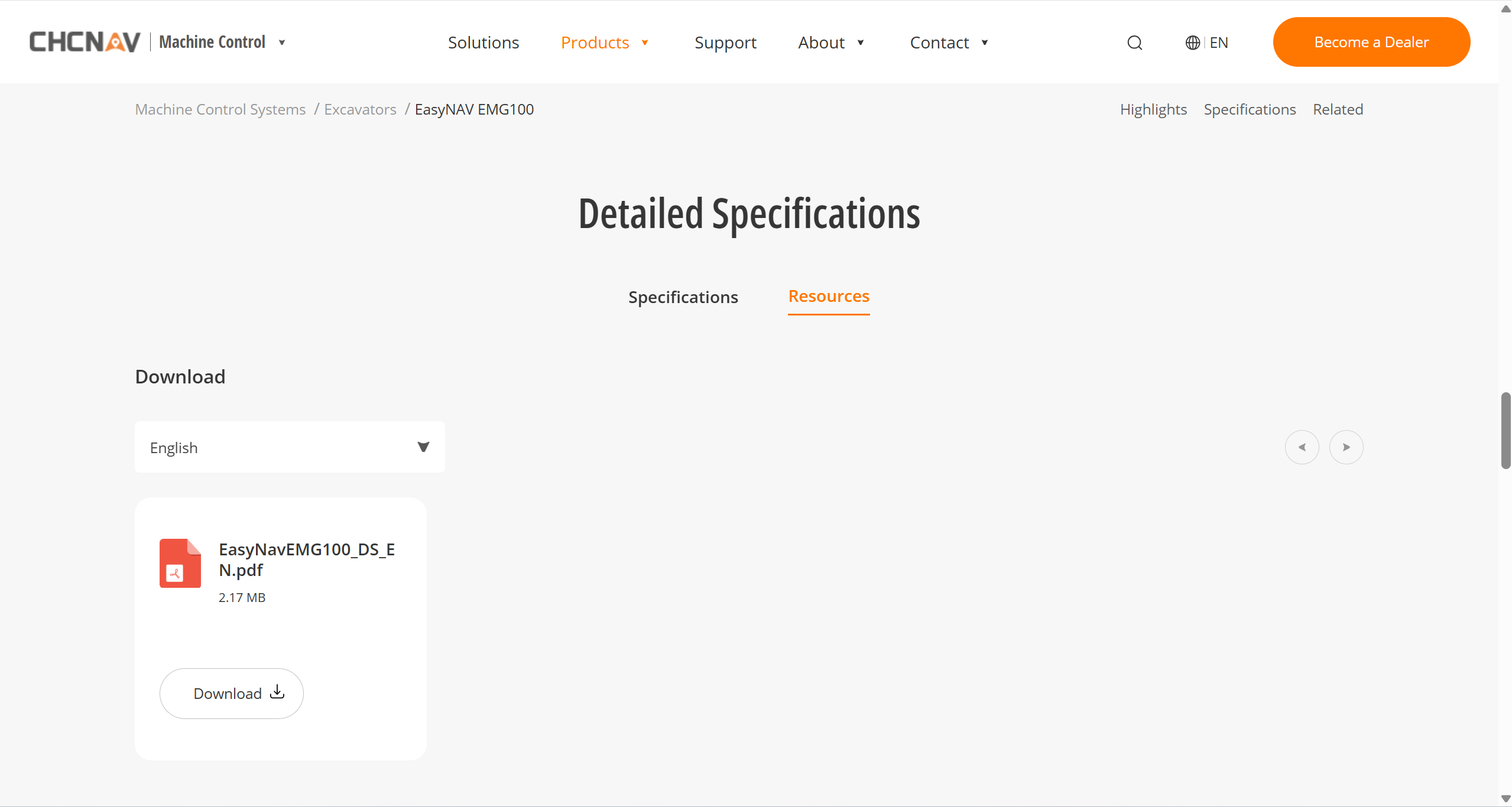Open the Solutions menu item
Image resolution: width=1512 pixels, height=807 pixels.
tap(484, 43)
